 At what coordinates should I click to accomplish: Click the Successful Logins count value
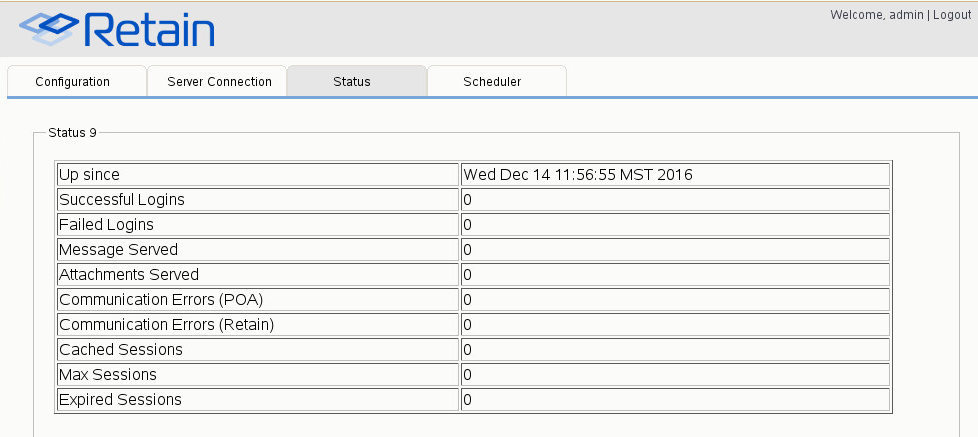(x=467, y=200)
